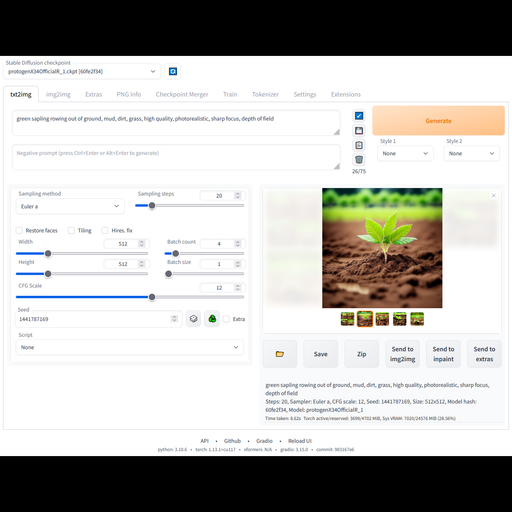Click Send to inpaint button
The width and height of the screenshot is (512, 512).
pos(443,354)
